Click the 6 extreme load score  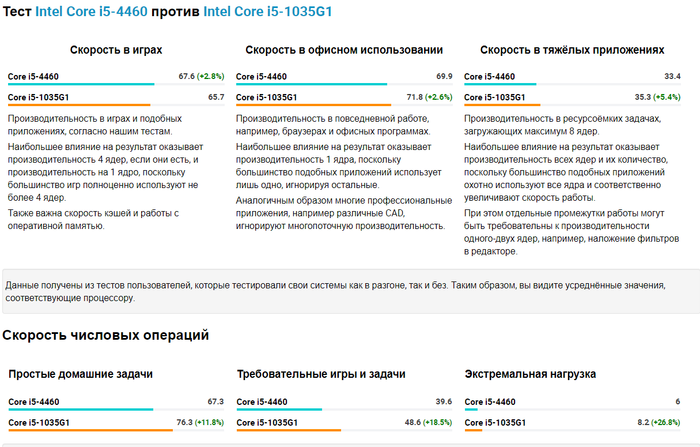tap(678, 401)
